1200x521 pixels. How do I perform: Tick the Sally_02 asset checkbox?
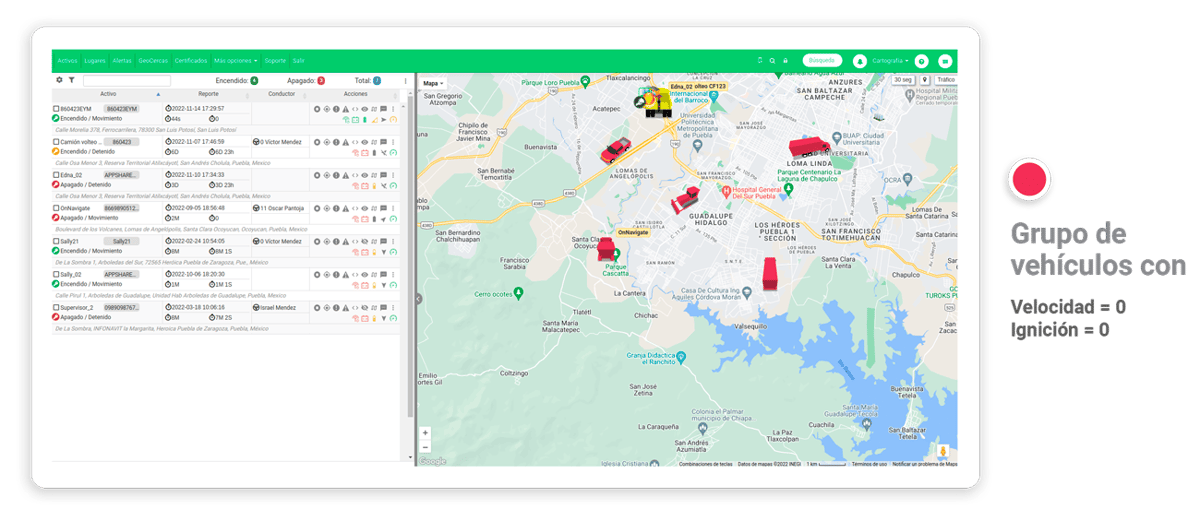(56, 274)
